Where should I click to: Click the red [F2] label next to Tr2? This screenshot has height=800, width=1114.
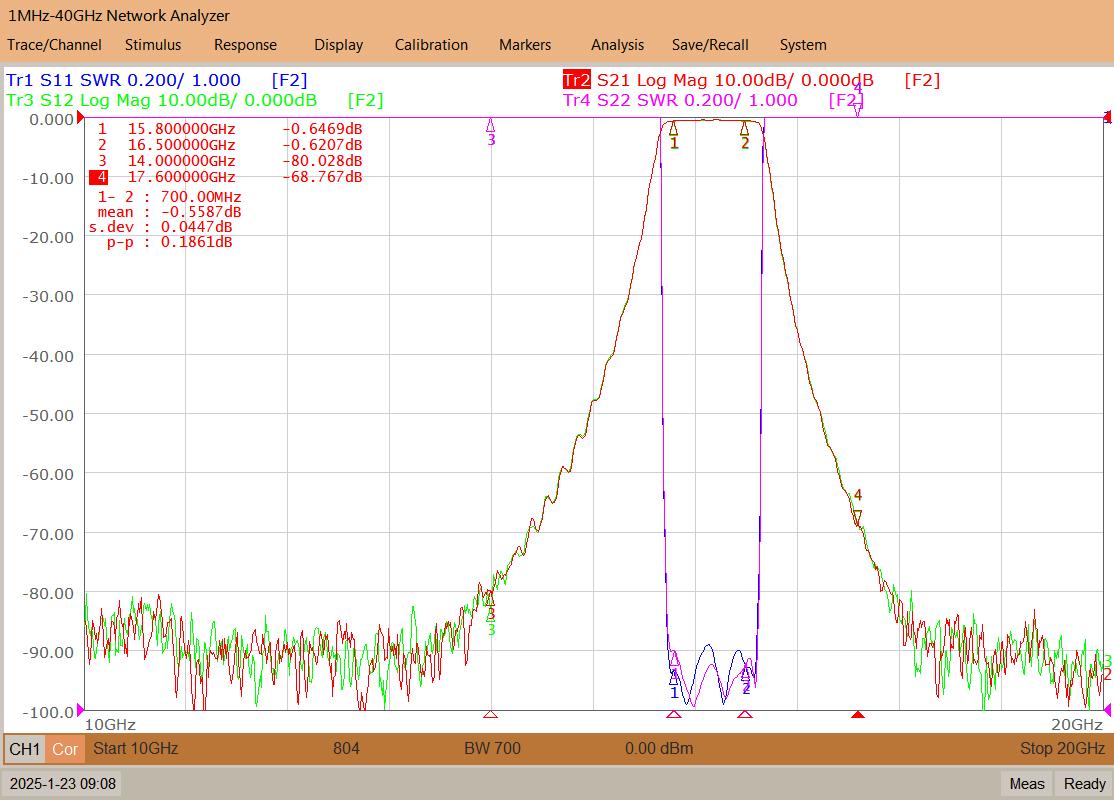922,80
